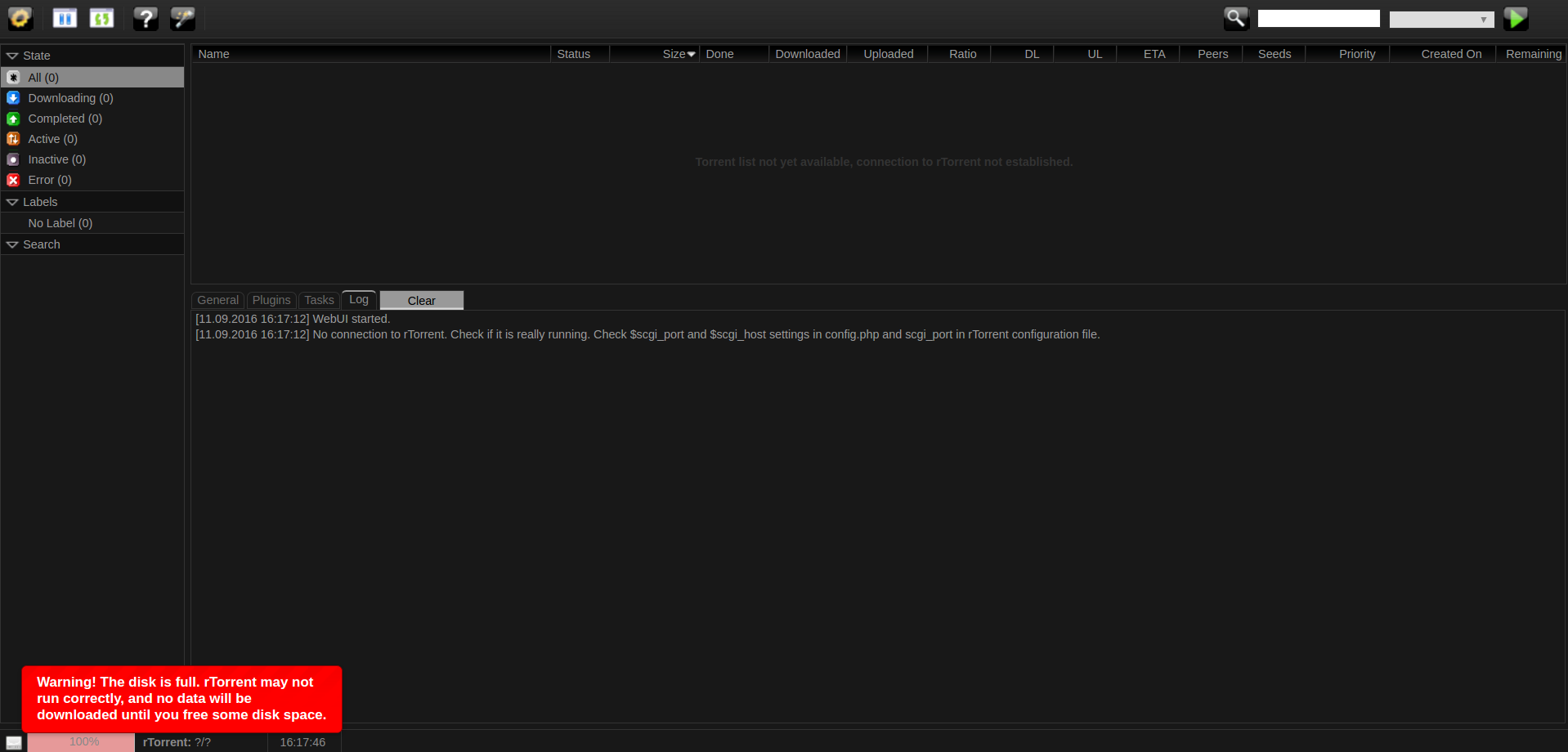This screenshot has width=1568, height=752.
Task: Sort by Seeds column header
Action: [1275, 54]
